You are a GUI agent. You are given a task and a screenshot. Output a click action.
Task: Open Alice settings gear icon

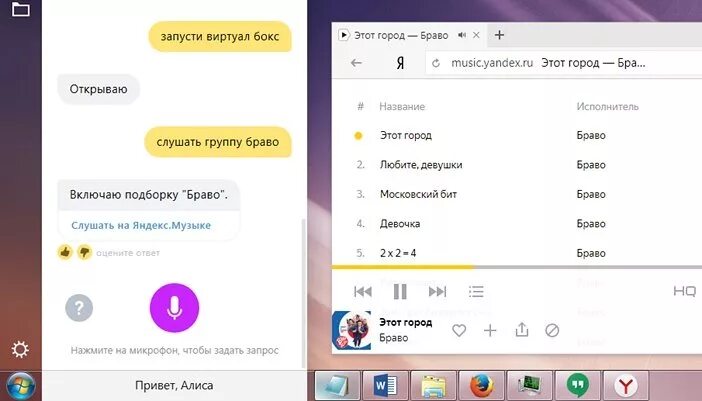pos(20,350)
